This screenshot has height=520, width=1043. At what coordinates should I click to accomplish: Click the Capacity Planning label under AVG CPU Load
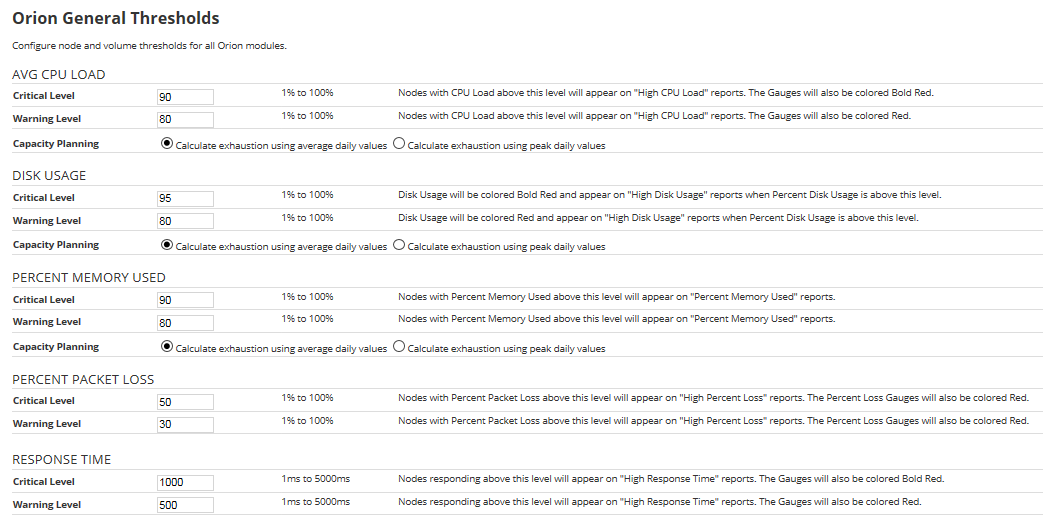pos(56,144)
